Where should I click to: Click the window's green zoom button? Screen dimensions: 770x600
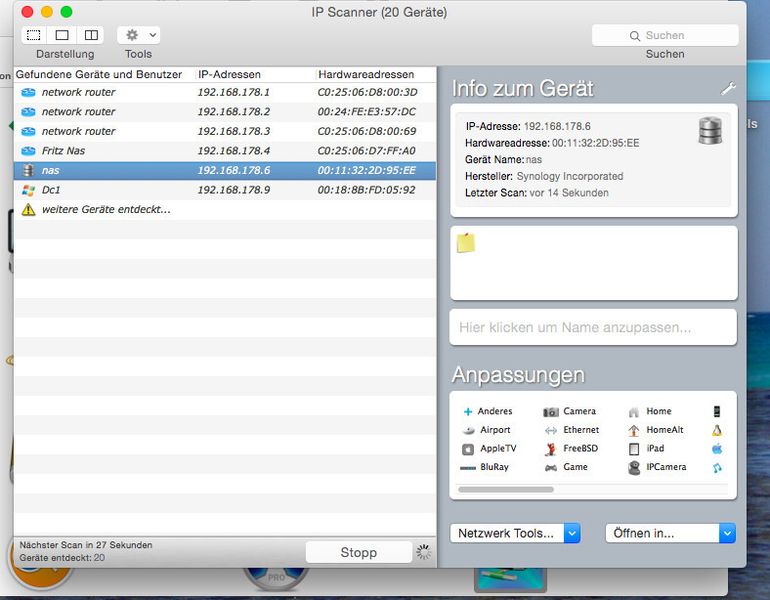[x=66, y=12]
